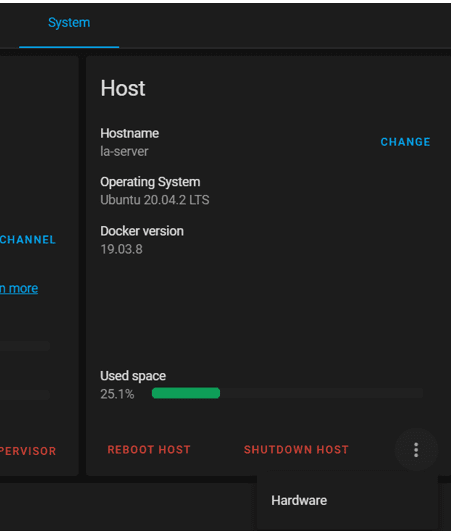Click CHANGE next to the hostname
451x531 pixels.
405,142
